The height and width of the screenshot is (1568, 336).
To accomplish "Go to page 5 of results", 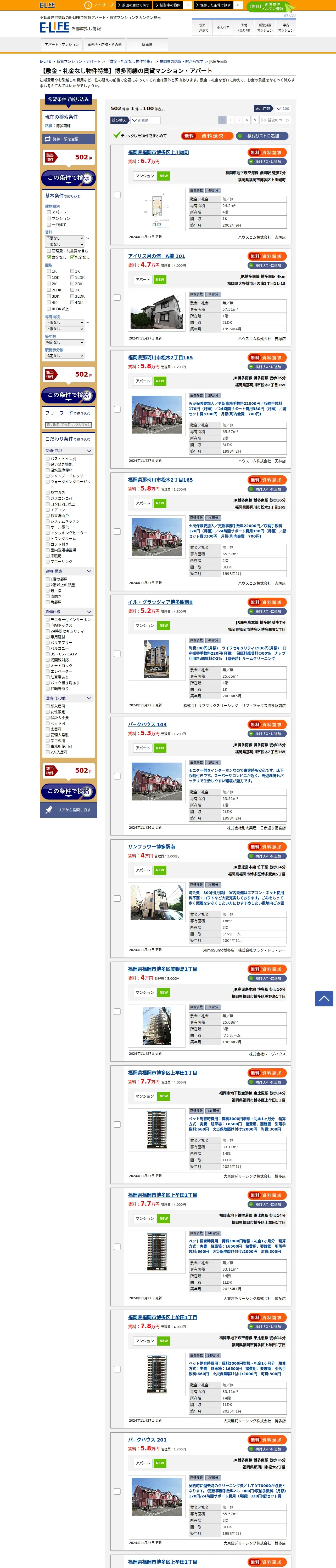I will [x=255, y=120].
